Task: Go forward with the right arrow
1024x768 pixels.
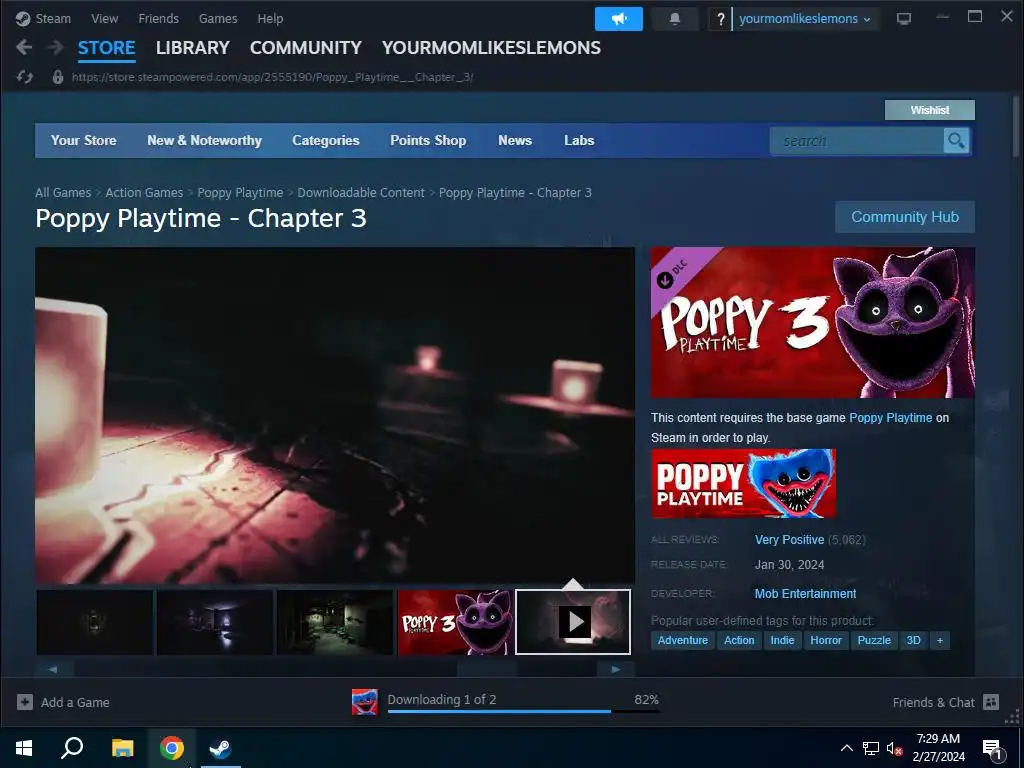Action: pos(56,47)
